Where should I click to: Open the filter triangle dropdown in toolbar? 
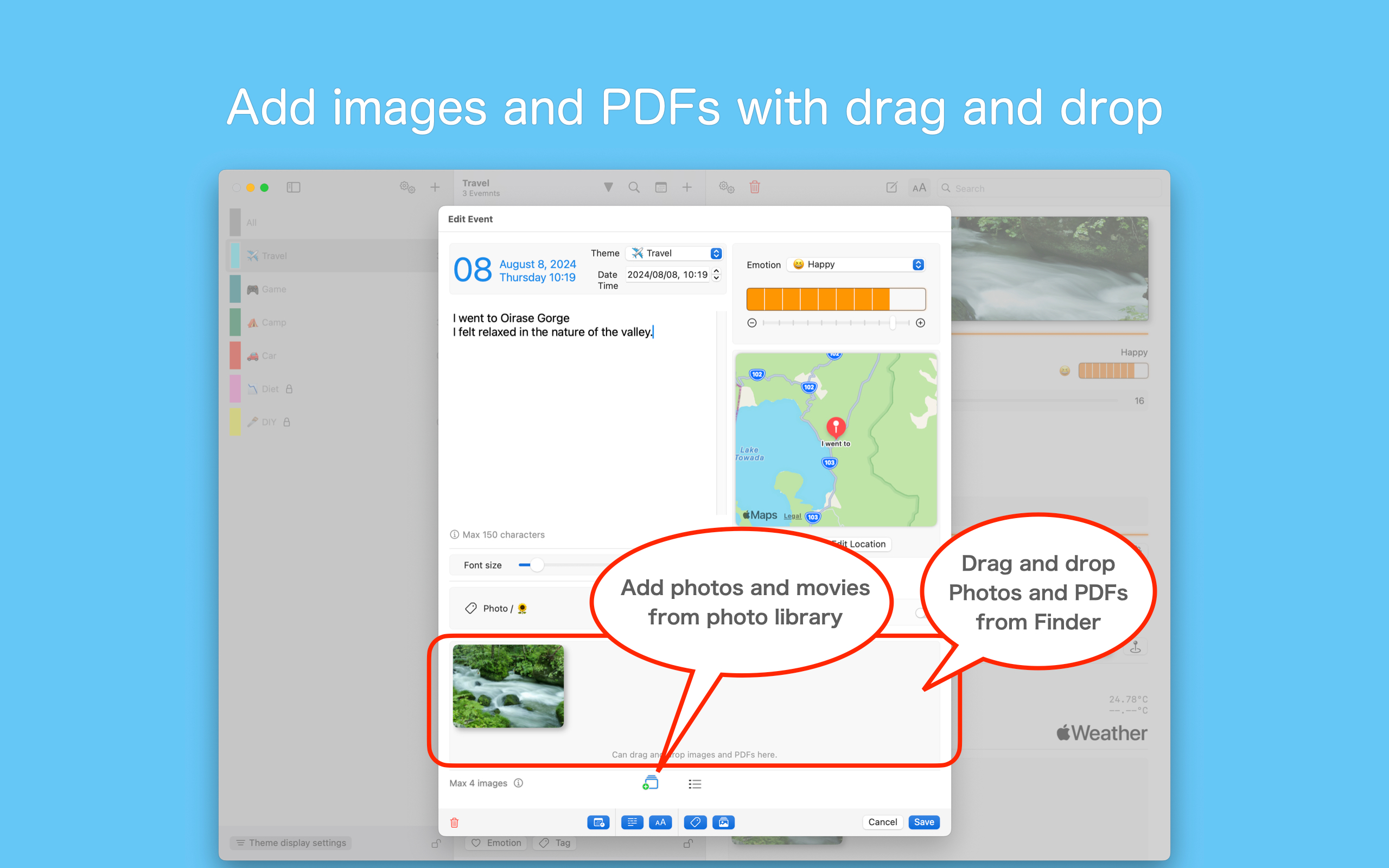coord(608,187)
